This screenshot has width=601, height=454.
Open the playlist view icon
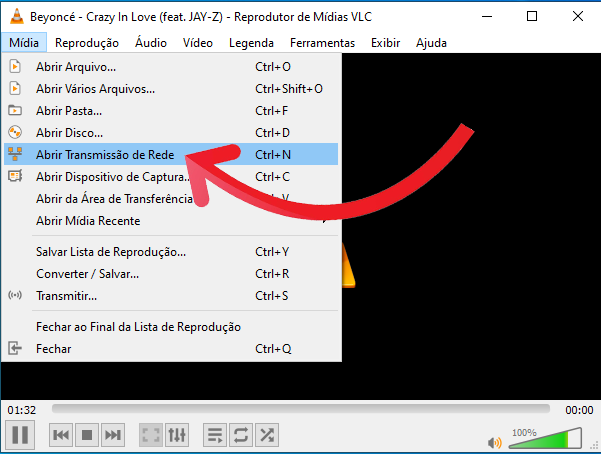point(215,435)
